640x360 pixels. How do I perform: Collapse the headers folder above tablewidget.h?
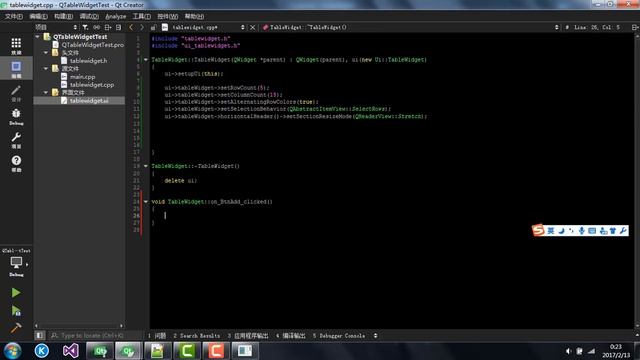[46, 53]
